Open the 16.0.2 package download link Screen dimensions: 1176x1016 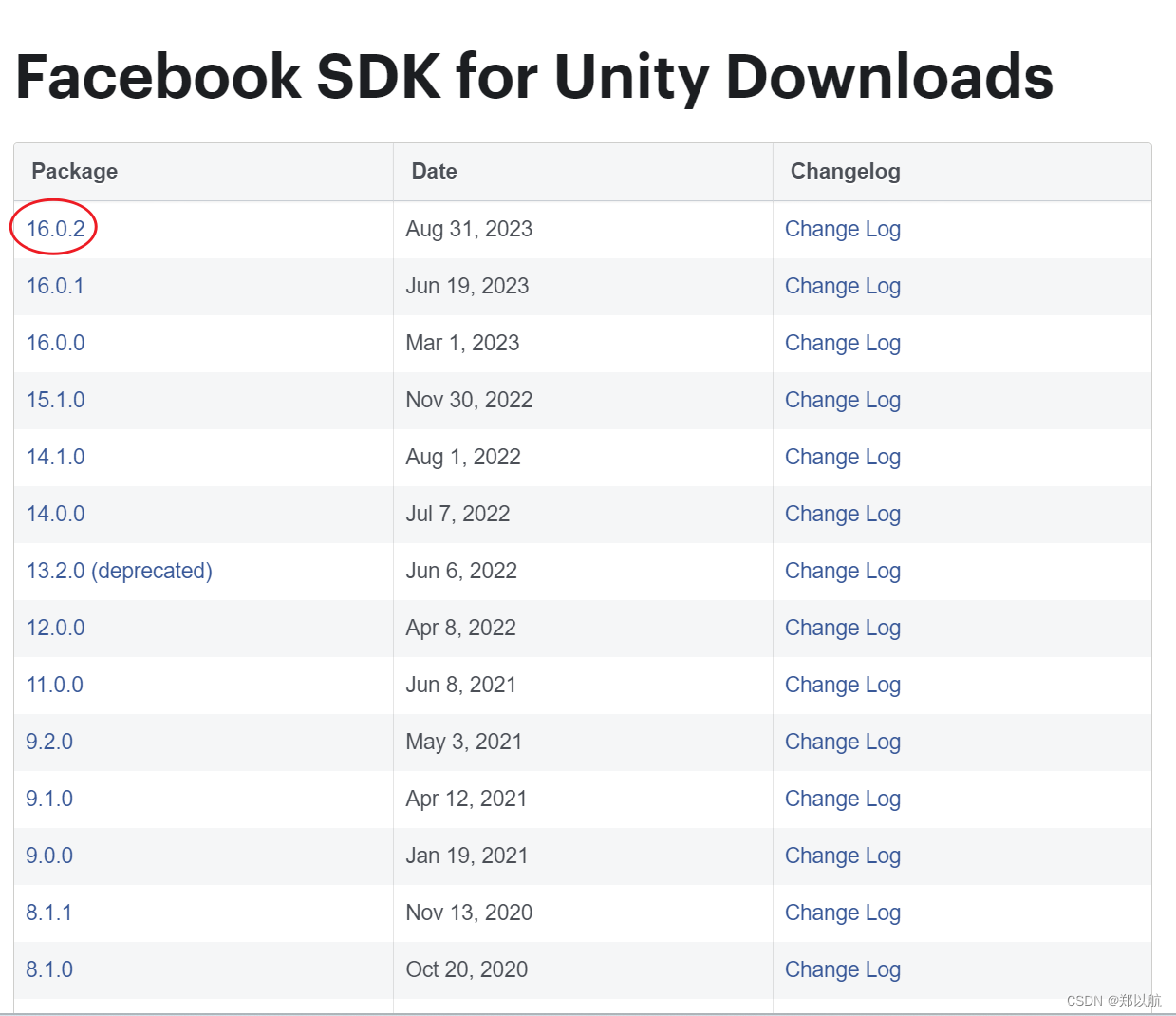coord(55,229)
